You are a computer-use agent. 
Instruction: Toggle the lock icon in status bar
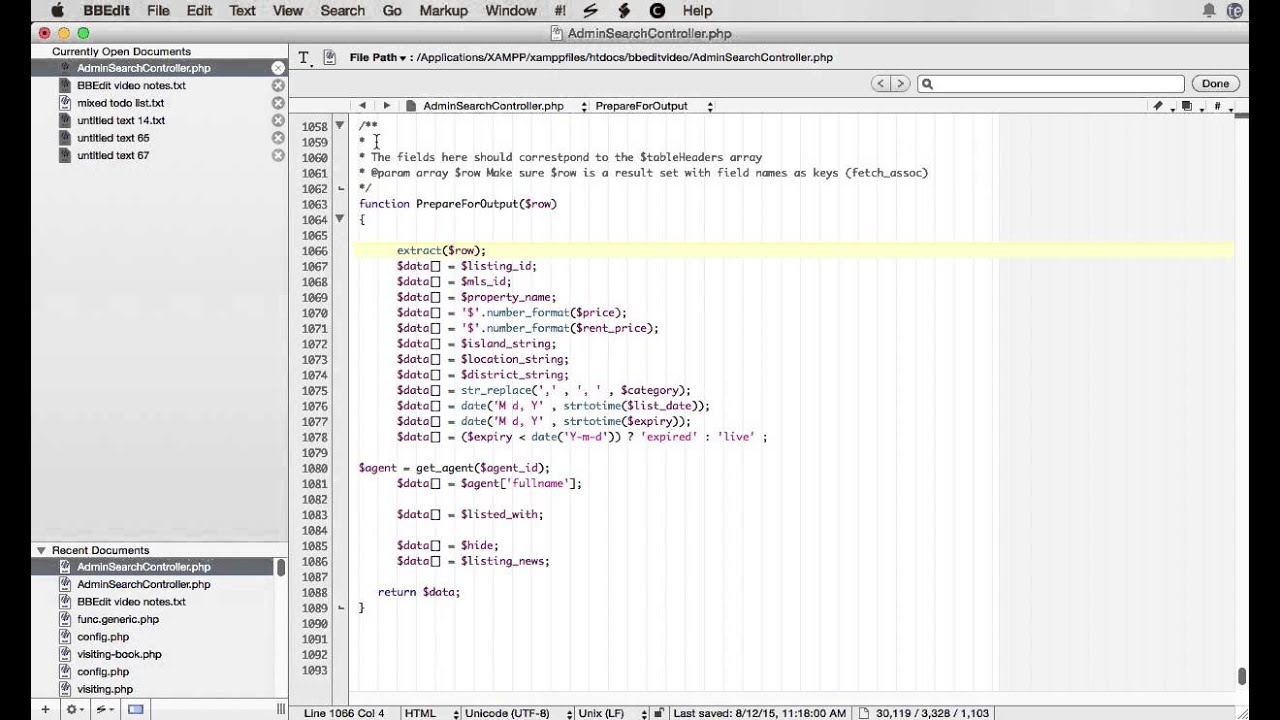657,713
